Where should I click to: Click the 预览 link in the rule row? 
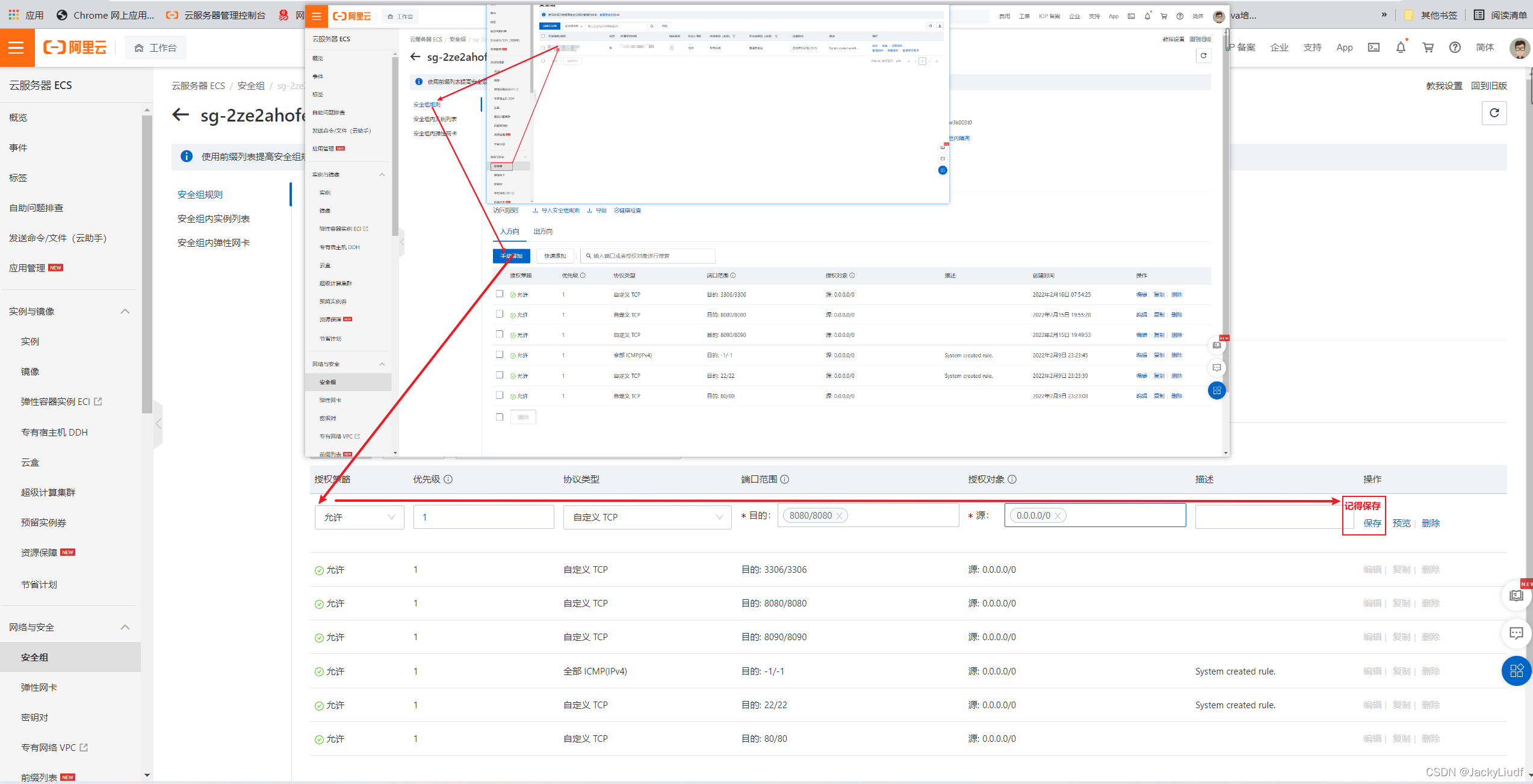coord(1401,523)
